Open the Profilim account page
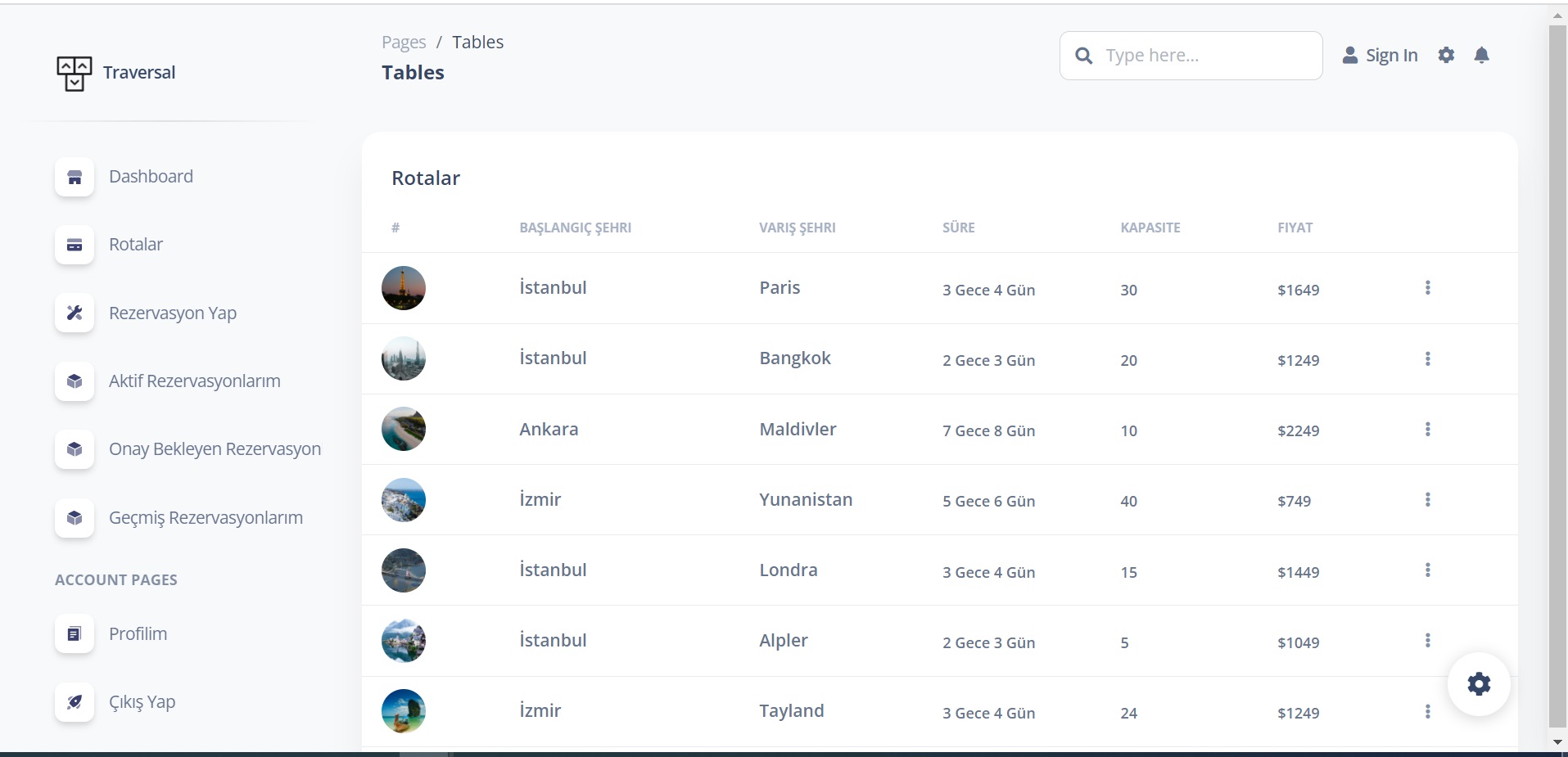 click(138, 634)
